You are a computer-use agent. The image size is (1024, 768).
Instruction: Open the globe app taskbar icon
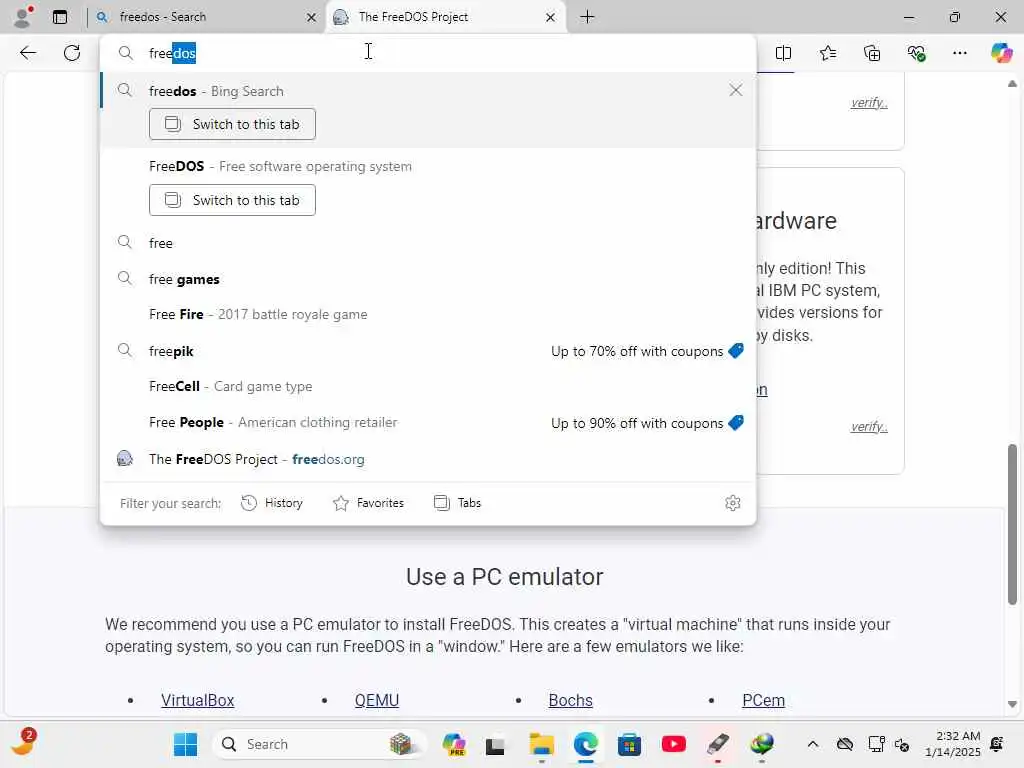pyautogui.click(x=761, y=744)
